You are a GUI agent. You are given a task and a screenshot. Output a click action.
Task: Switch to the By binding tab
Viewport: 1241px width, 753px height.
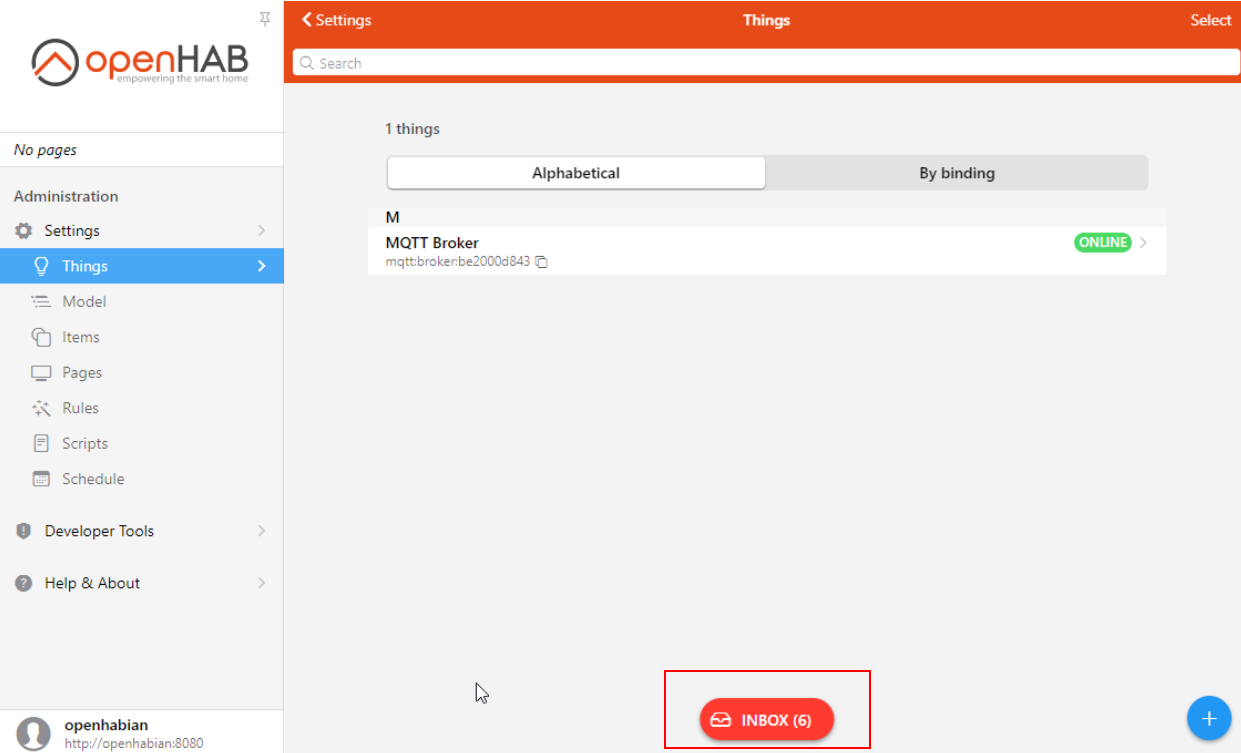(x=956, y=172)
